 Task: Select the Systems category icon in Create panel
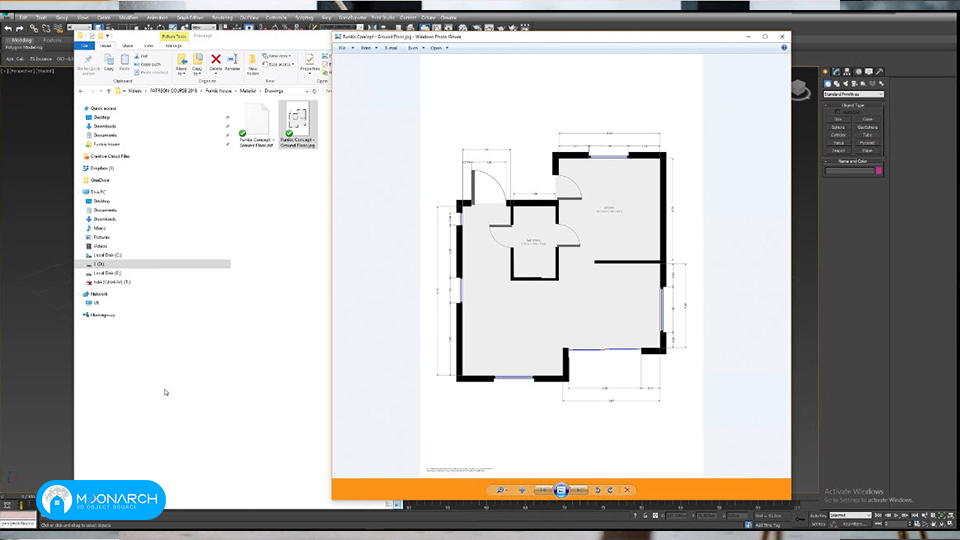point(881,84)
